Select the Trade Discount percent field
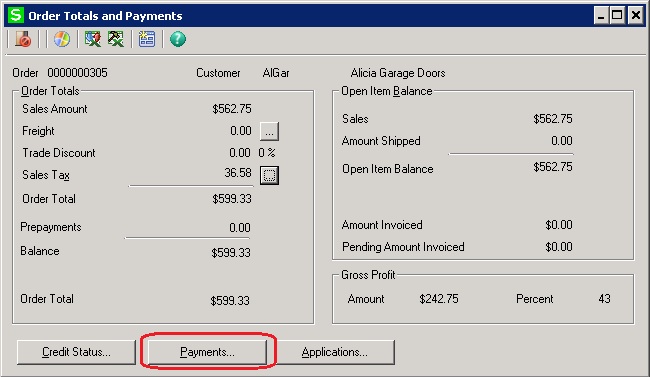Image resolution: width=650 pixels, height=377 pixels. pos(267,153)
